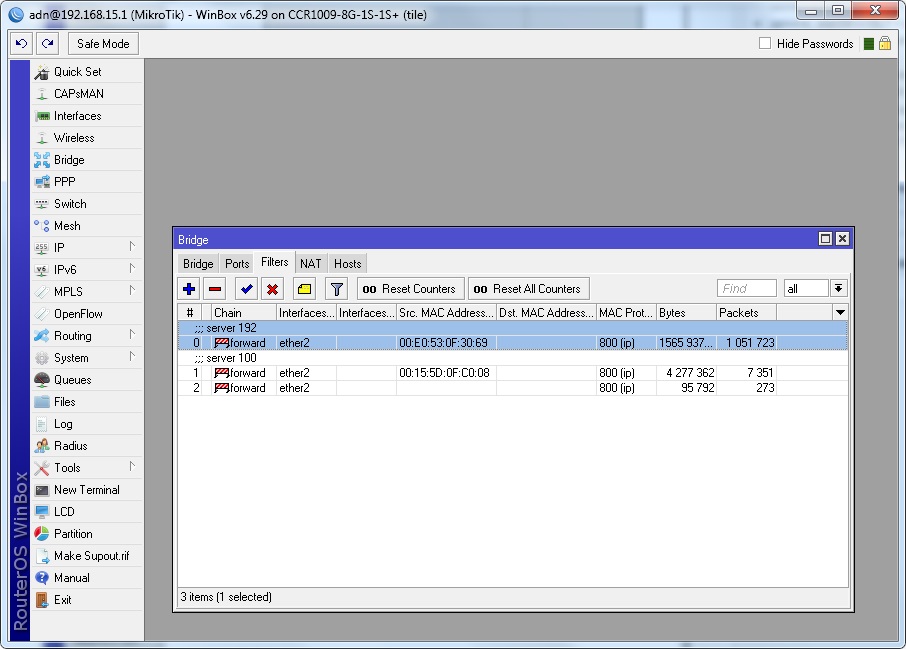Switch to the Ports tab
This screenshot has height=649, width=906.
237,264
